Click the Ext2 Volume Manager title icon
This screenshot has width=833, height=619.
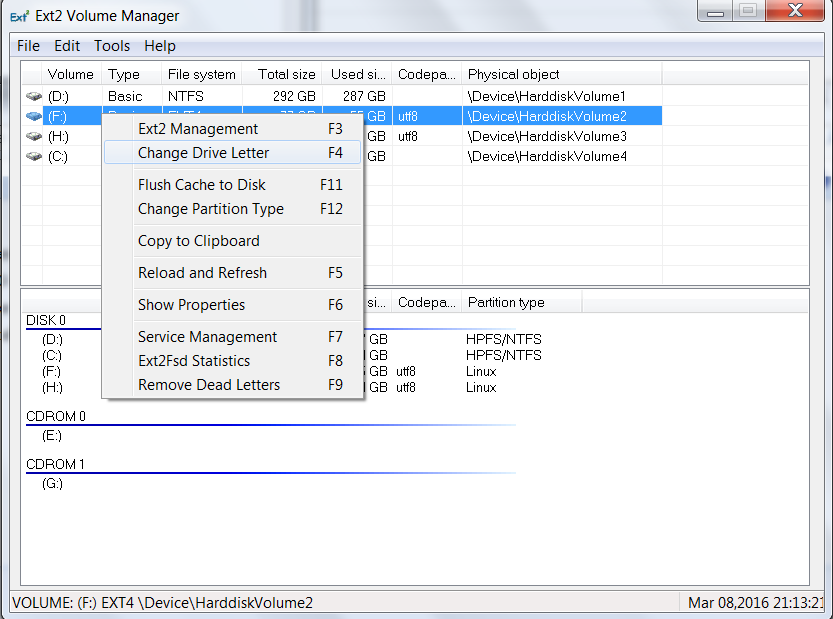[19, 16]
